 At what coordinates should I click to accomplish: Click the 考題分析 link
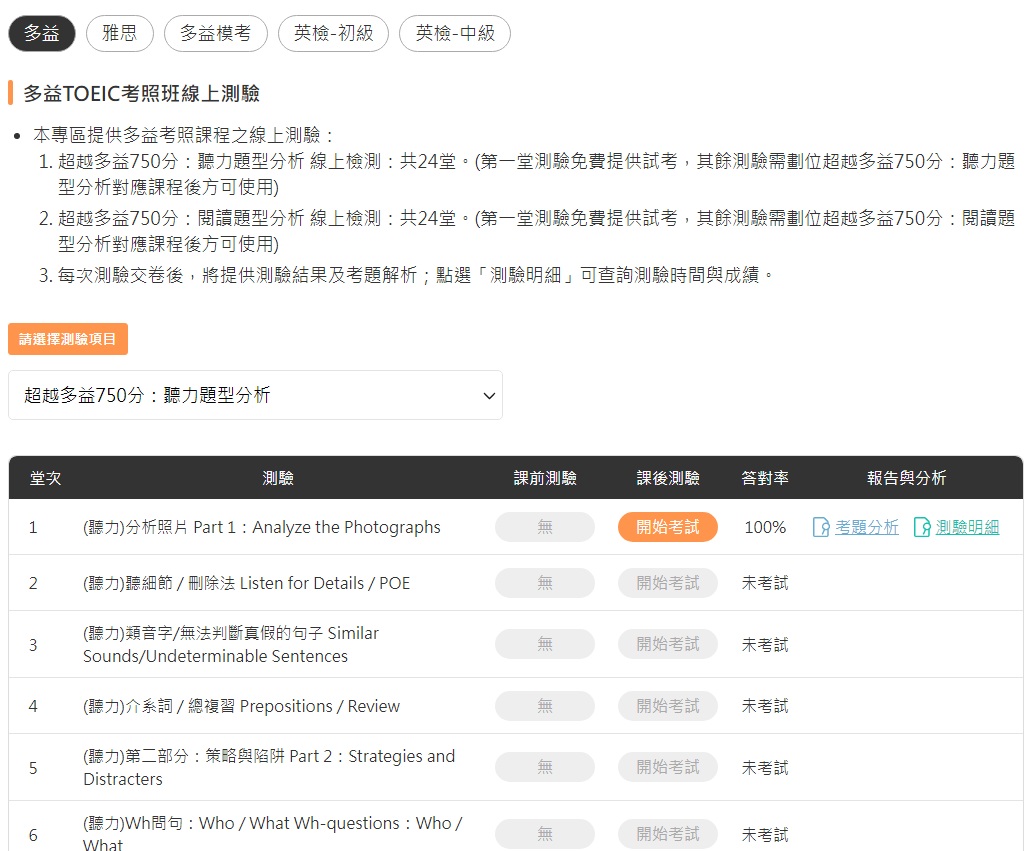pyautogui.click(x=866, y=527)
